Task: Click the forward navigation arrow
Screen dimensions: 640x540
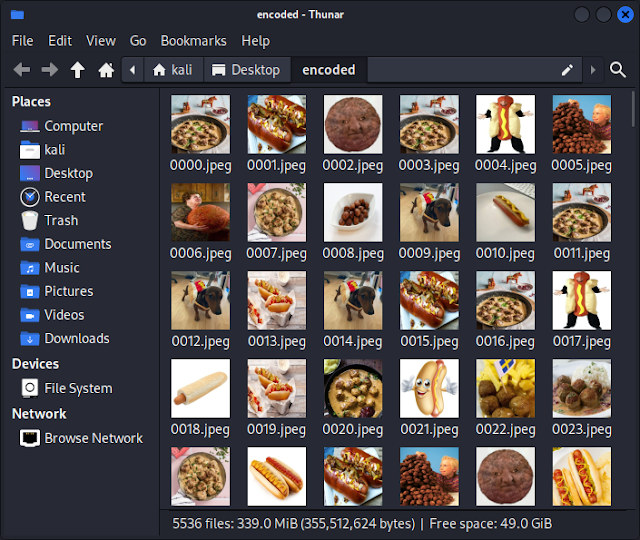Action: click(x=49, y=70)
